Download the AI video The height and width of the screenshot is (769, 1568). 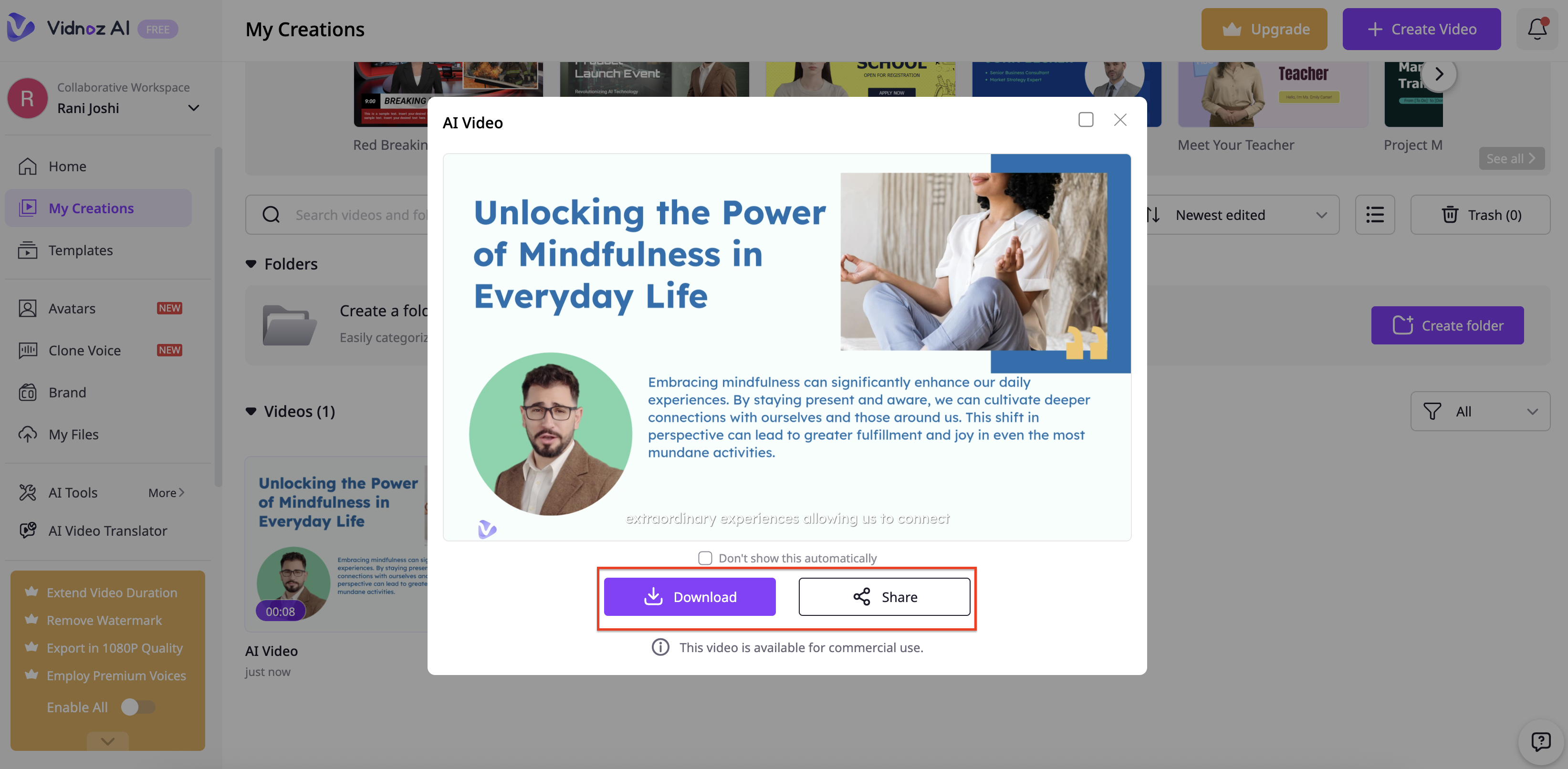(690, 597)
